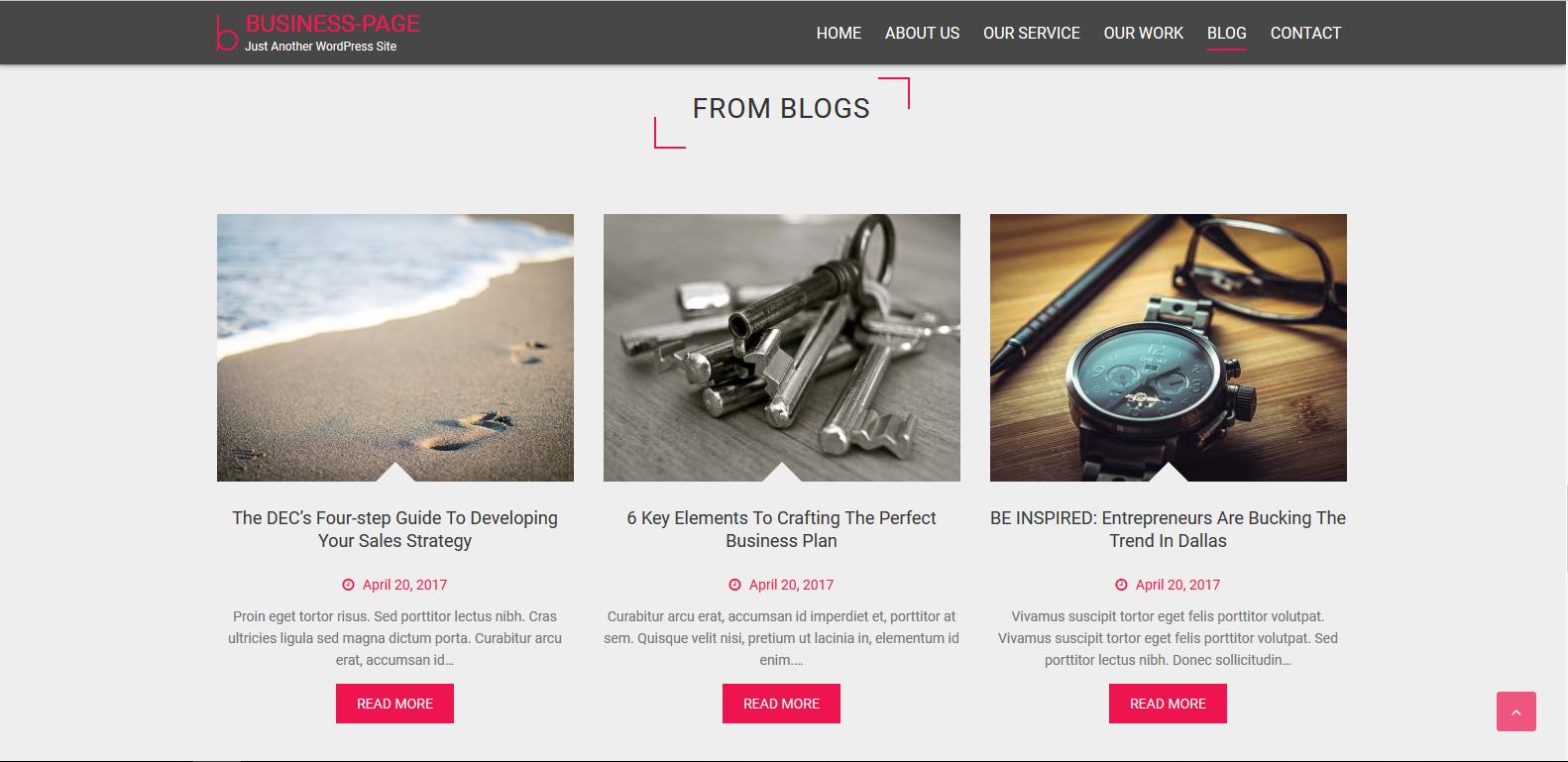Open Our Service menu item
1568x762 pixels.
tap(1032, 33)
